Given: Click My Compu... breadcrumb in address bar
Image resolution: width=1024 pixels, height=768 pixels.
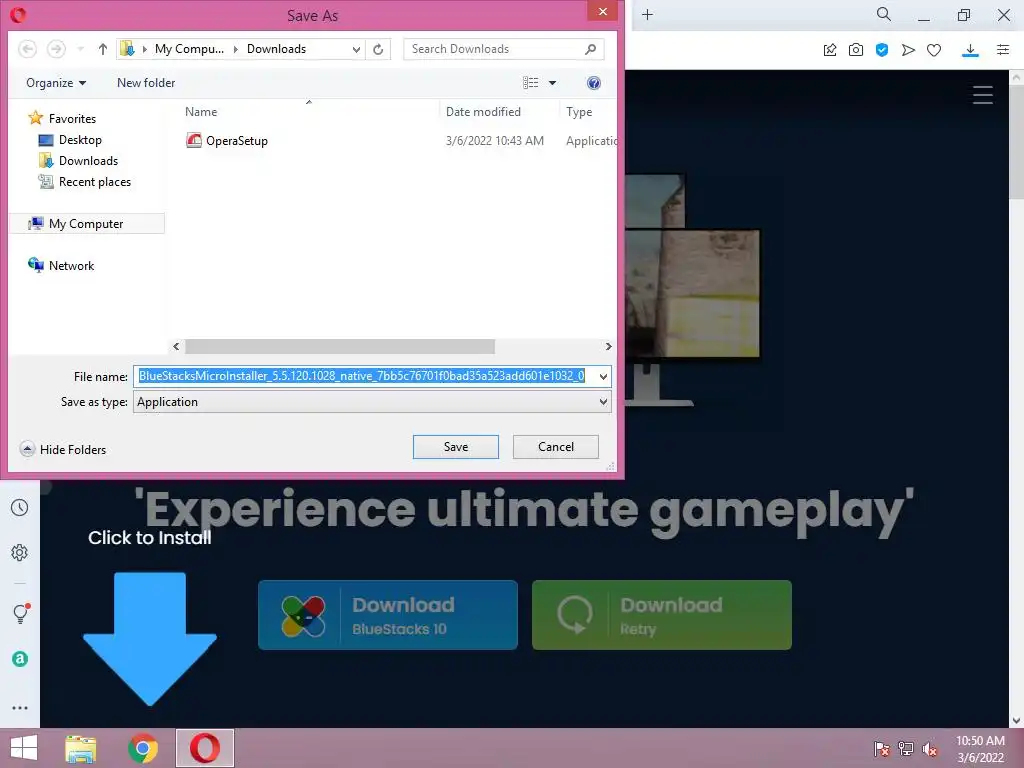Looking at the screenshot, I should (x=189, y=49).
